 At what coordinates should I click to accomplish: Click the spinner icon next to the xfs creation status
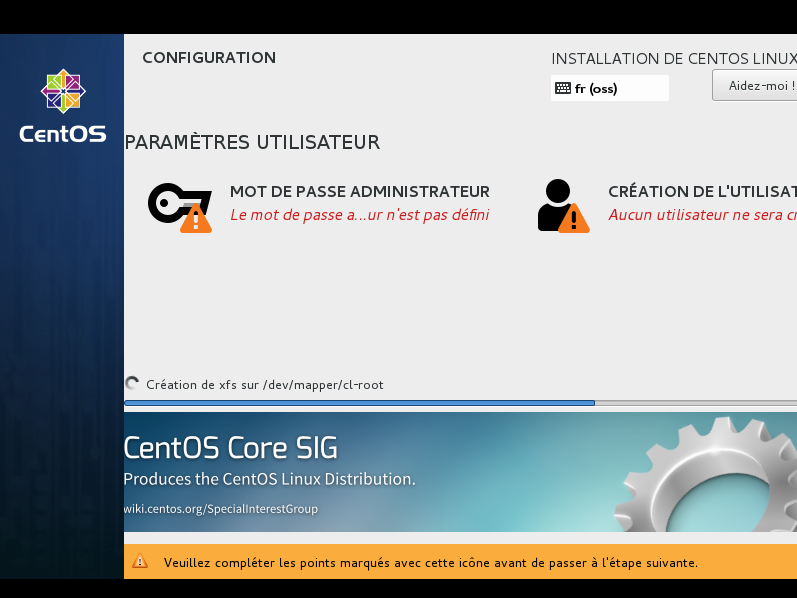click(x=132, y=384)
